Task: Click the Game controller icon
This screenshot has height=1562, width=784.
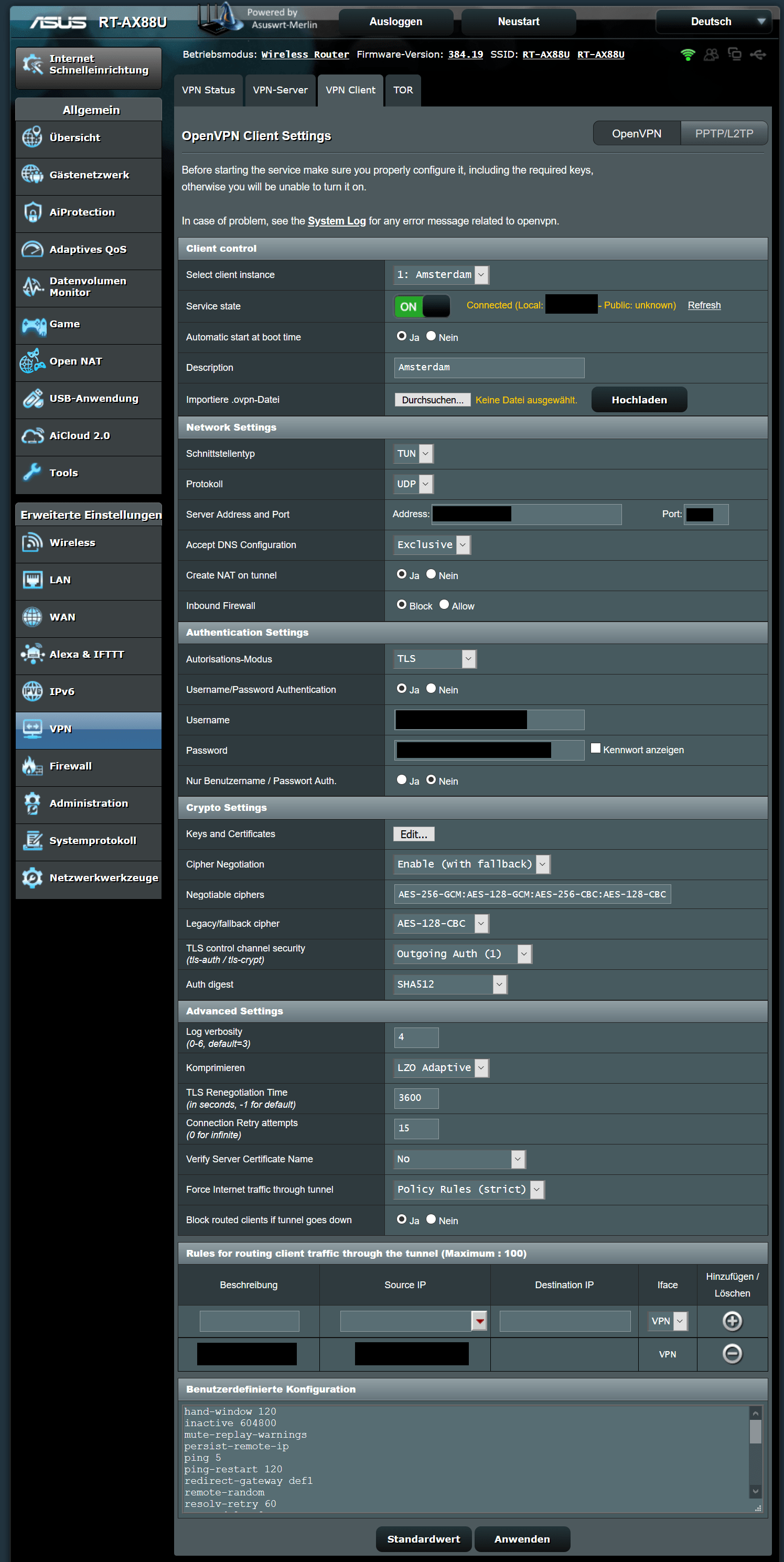Action: (34, 325)
